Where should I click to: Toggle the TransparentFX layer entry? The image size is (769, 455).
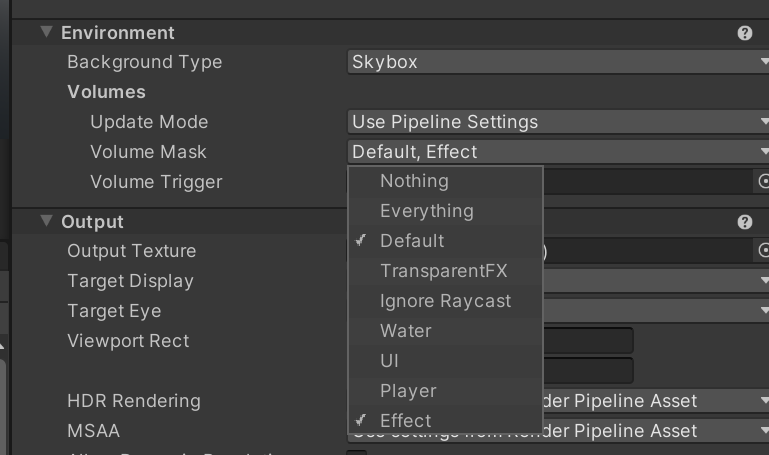(444, 271)
